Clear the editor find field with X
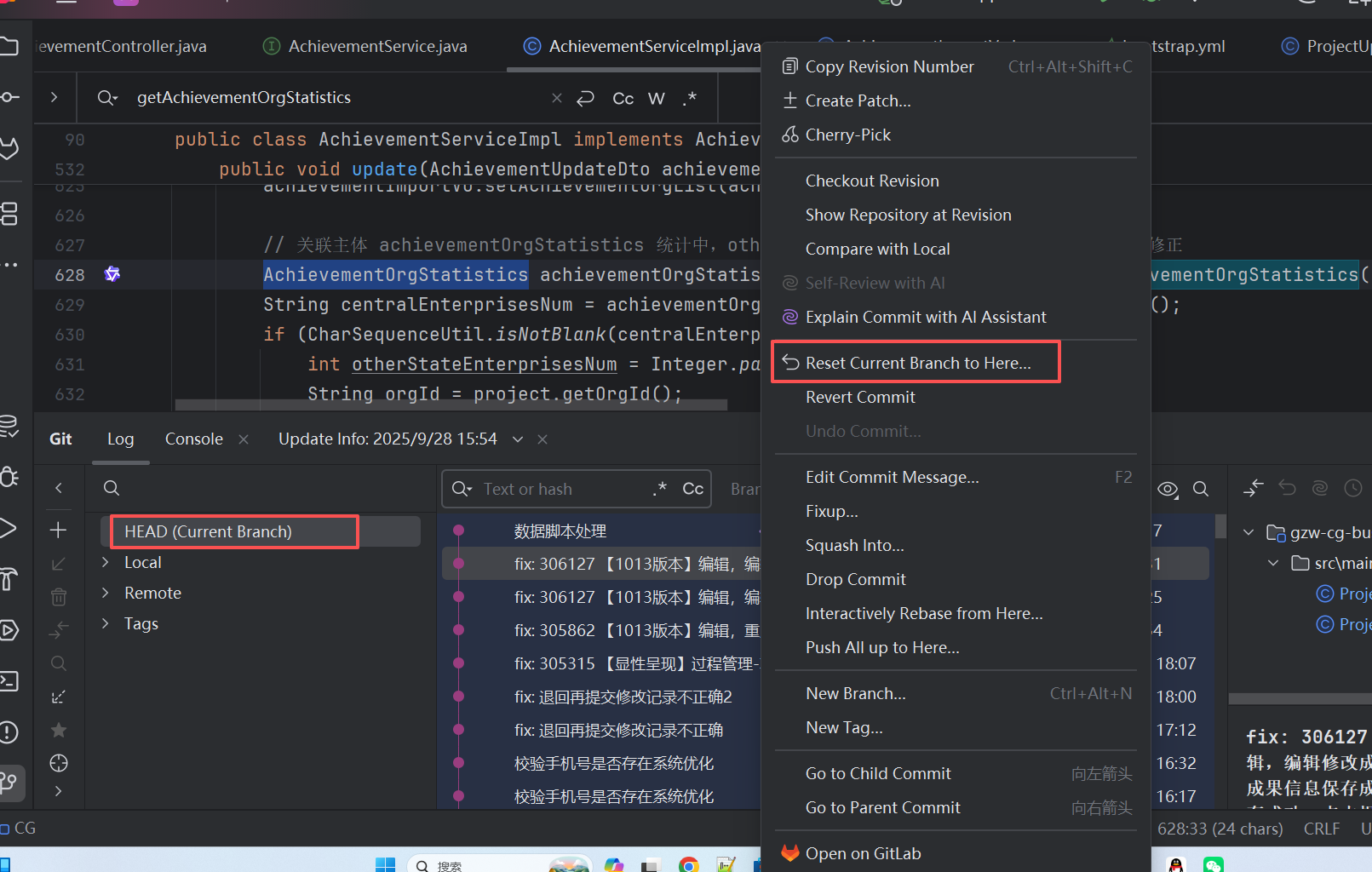1372x872 pixels. tap(557, 98)
